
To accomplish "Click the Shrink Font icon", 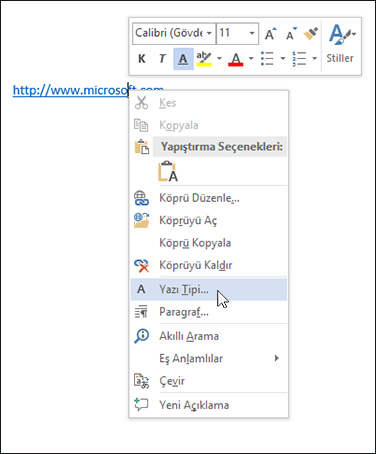I will pos(291,34).
